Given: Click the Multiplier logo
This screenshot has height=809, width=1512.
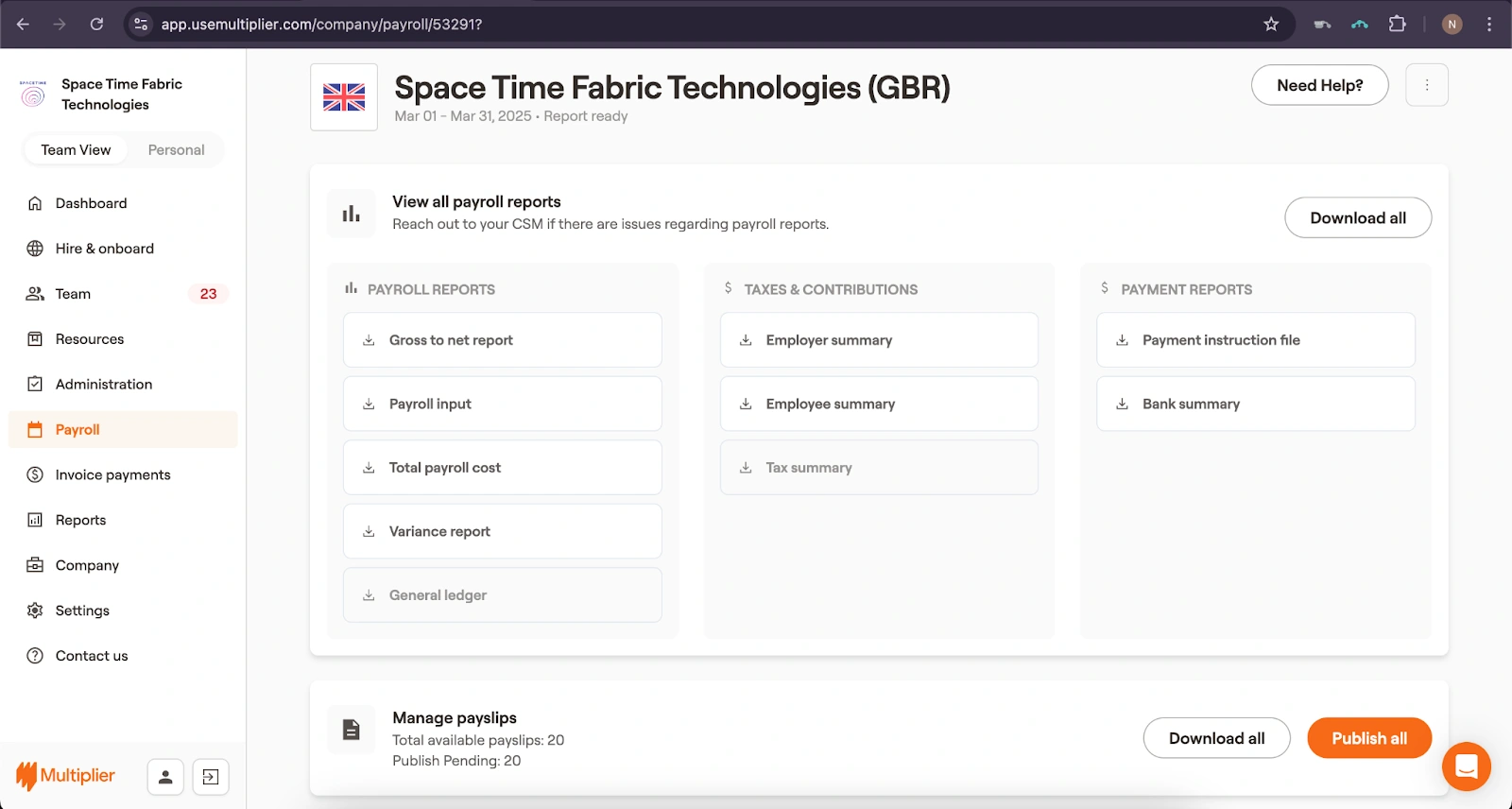Looking at the screenshot, I should 65,776.
